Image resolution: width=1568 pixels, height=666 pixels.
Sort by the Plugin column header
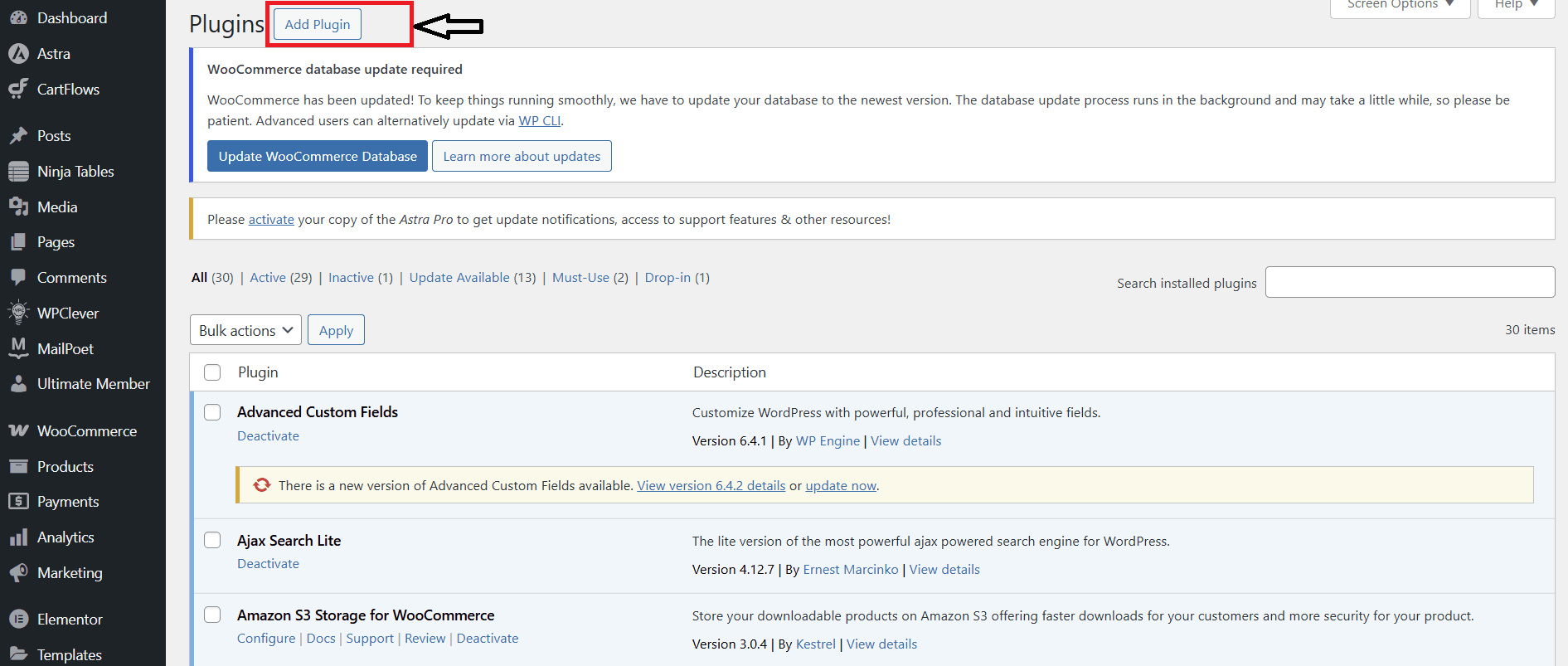click(x=258, y=372)
